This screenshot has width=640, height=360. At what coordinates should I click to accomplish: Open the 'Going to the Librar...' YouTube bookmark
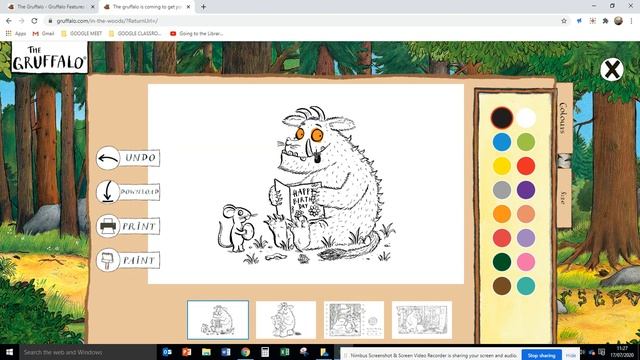click(x=196, y=33)
